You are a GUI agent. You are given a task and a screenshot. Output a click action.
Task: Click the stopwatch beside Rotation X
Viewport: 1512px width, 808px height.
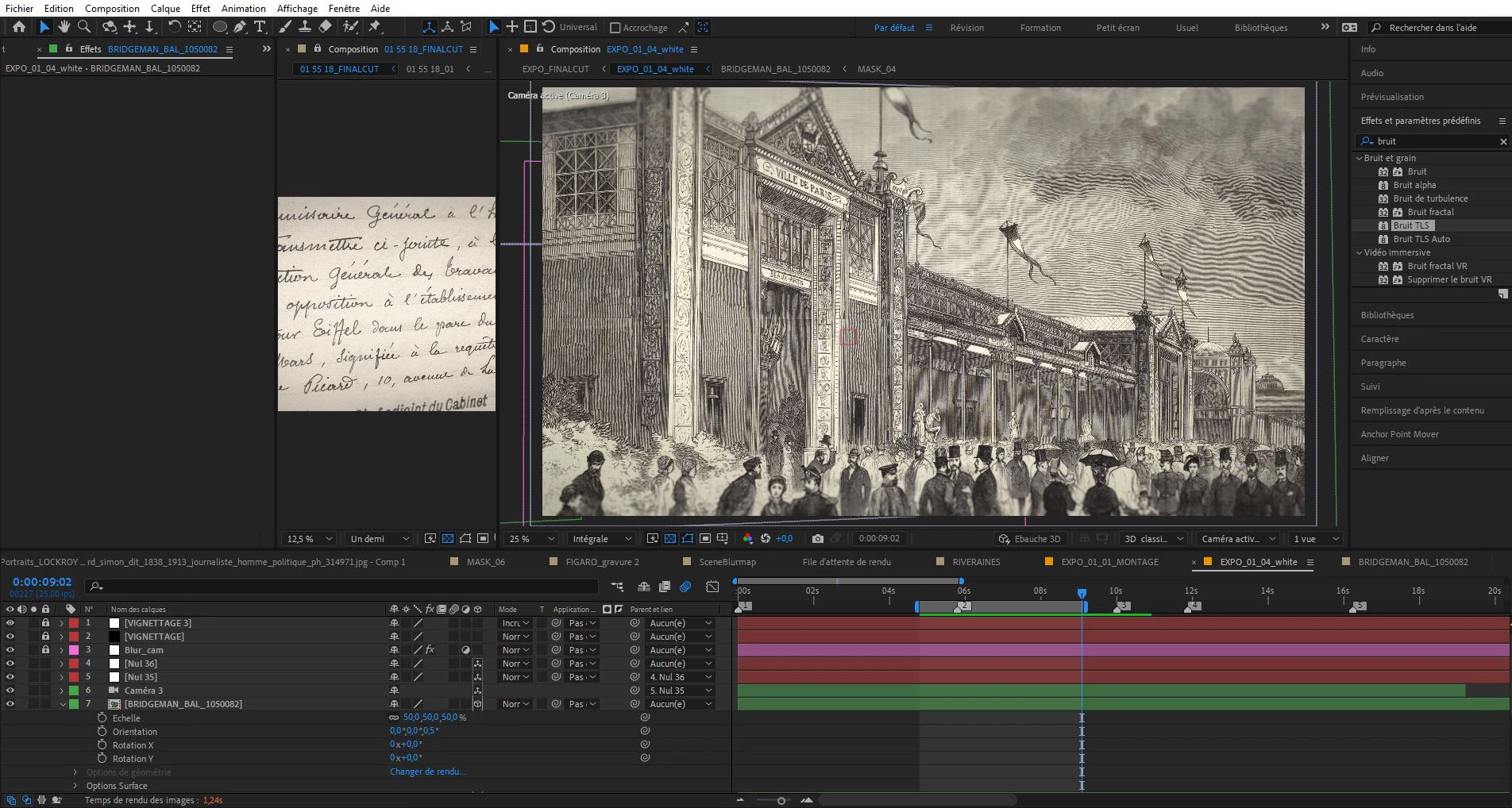pos(102,745)
